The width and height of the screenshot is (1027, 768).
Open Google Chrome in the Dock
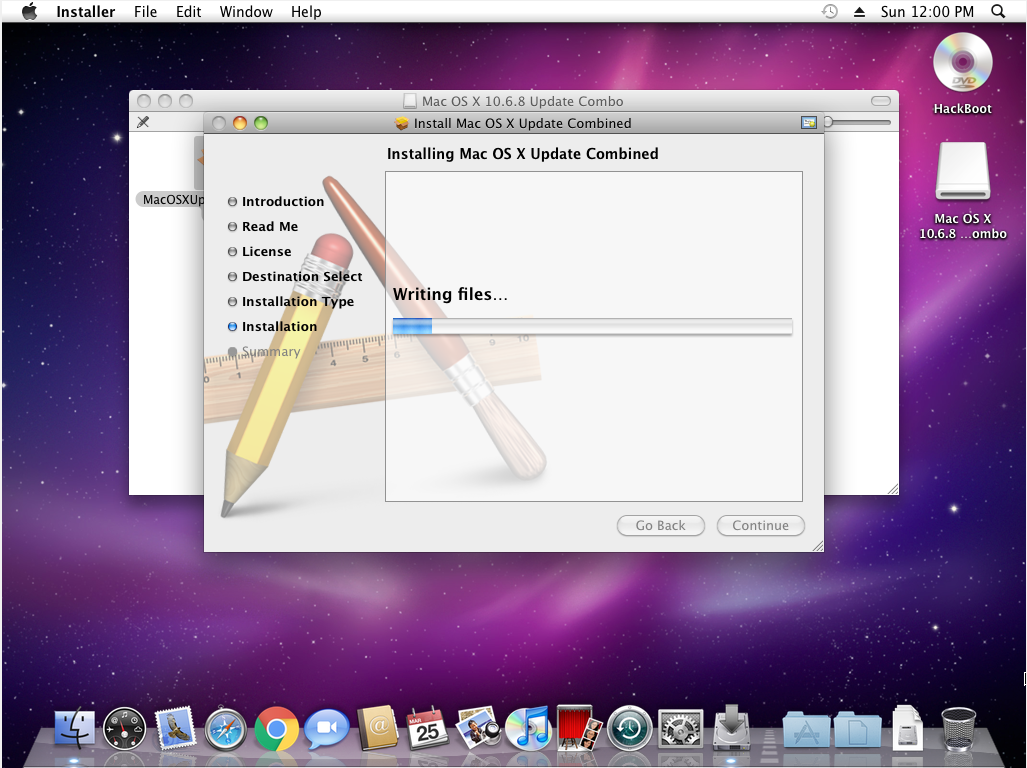tap(276, 729)
